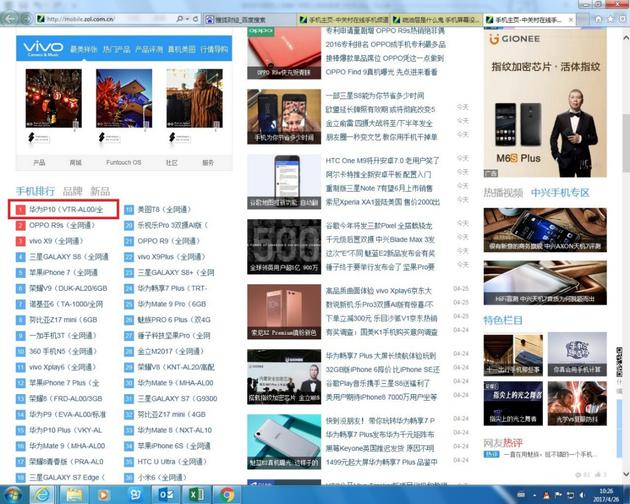Click 真机美图 in the vivo banner

[181, 49]
